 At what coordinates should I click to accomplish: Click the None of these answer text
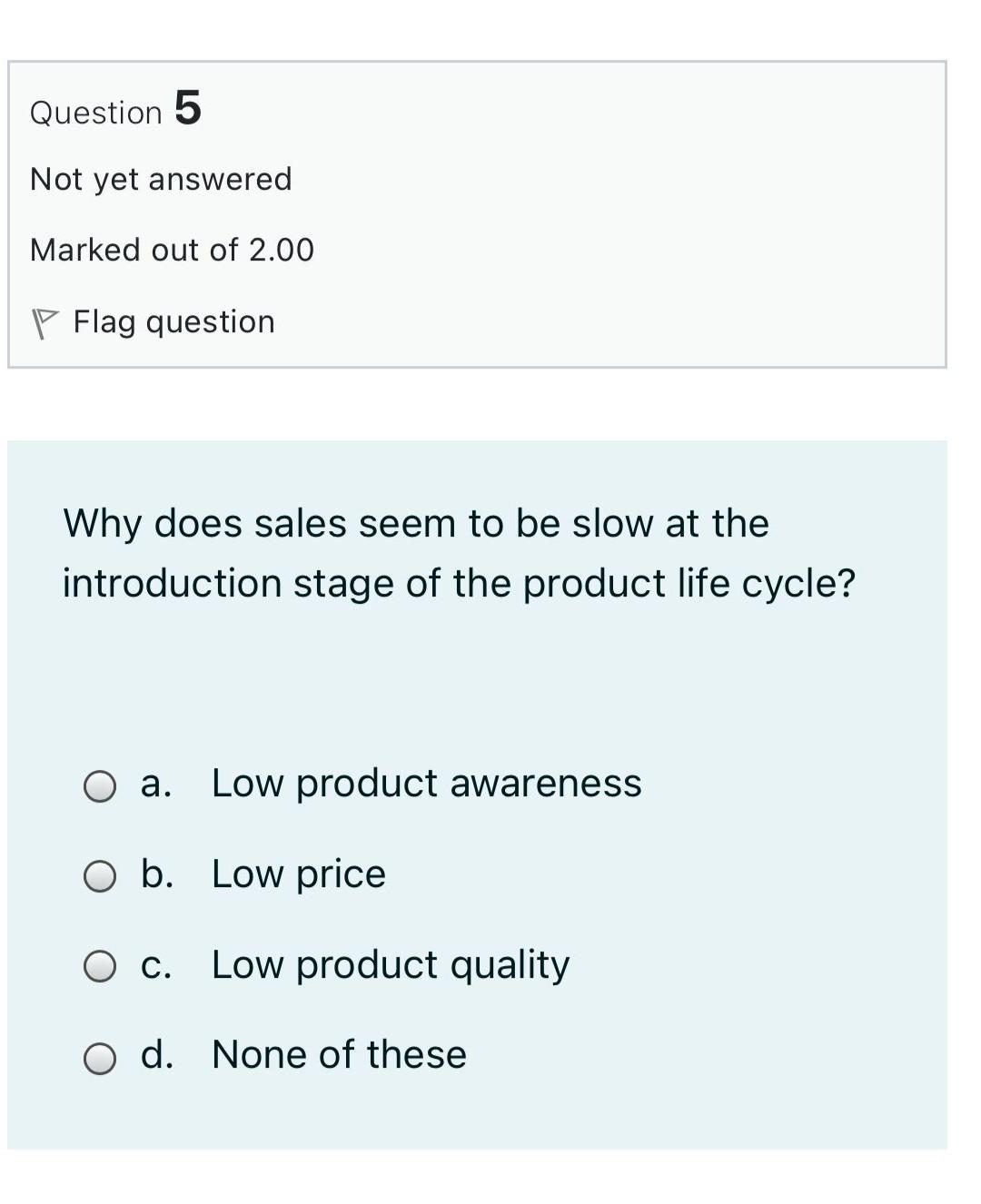tap(339, 1055)
